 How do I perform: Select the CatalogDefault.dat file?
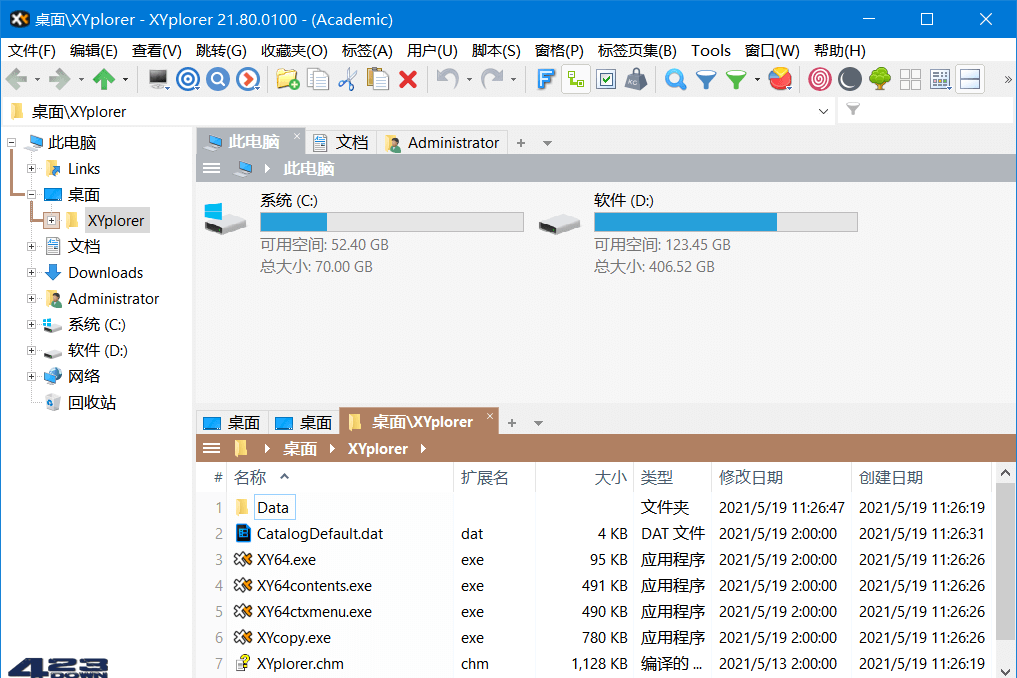click(319, 534)
